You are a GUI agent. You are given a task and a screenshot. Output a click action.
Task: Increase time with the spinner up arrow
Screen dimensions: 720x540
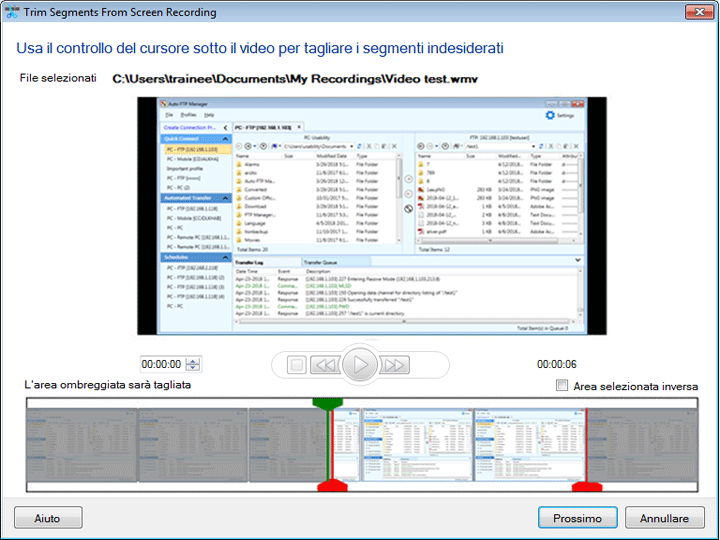click(x=193, y=361)
